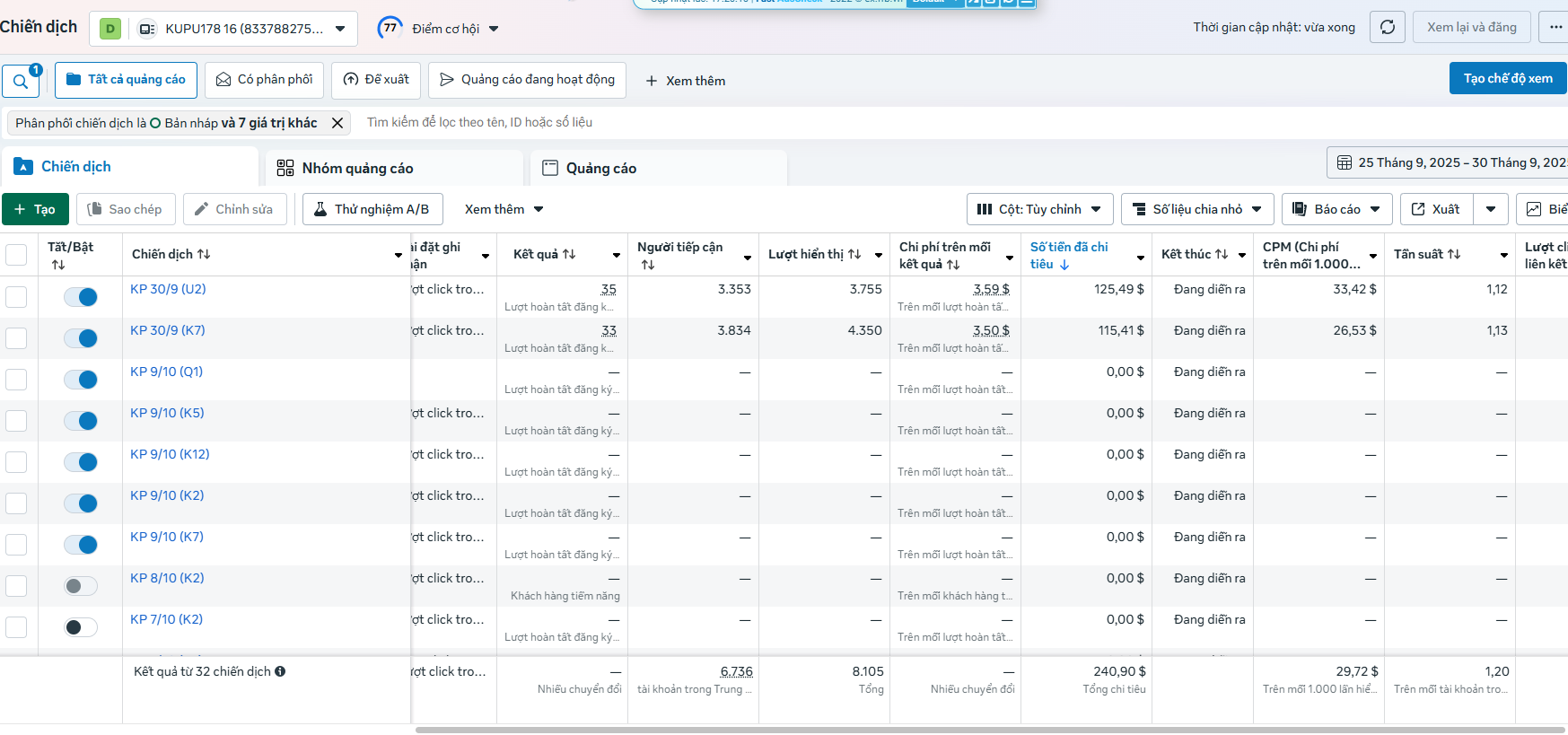Image resolution: width=1568 pixels, height=735 pixels.
Task: Sort by the Chiến dịch column arrows
Action: [x=204, y=254]
